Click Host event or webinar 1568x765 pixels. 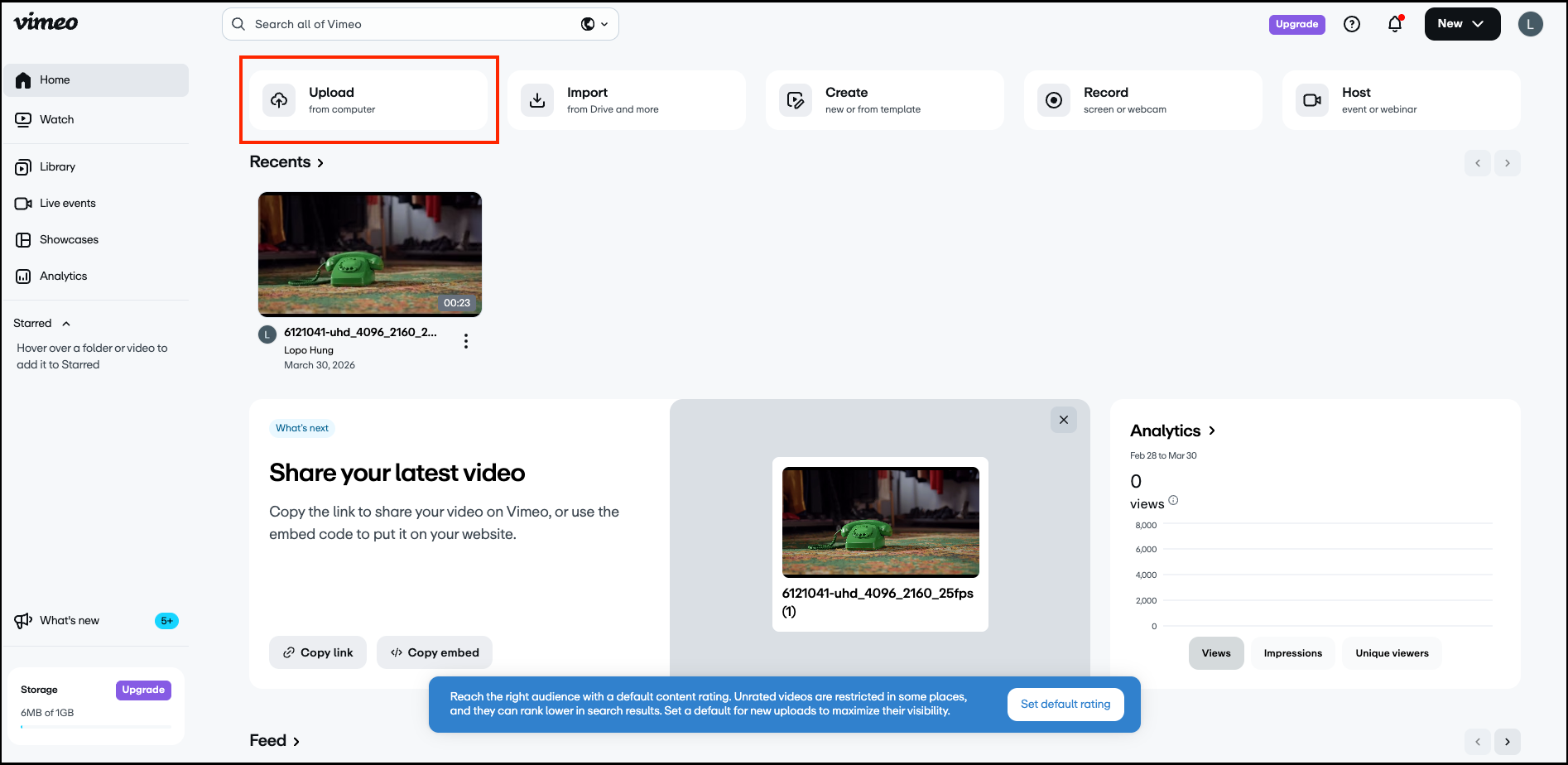click(1401, 100)
